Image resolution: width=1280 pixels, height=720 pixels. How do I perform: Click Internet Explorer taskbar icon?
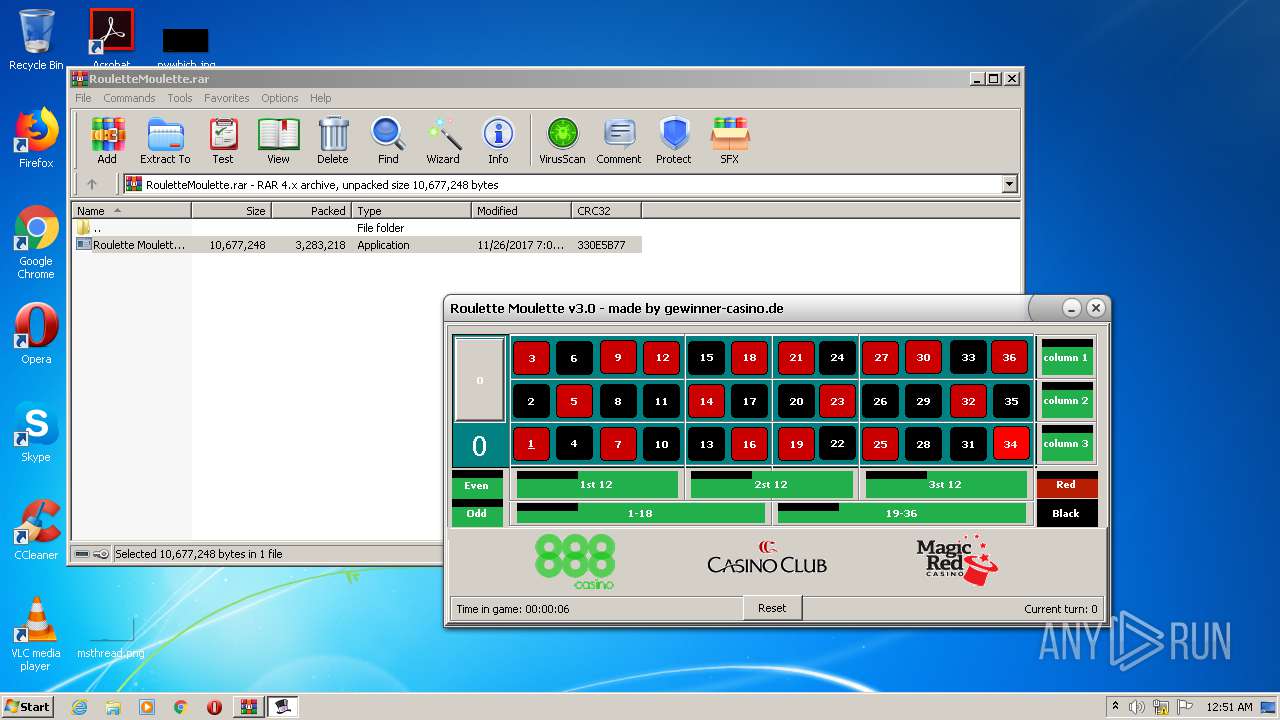pyautogui.click(x=79, y=707)
